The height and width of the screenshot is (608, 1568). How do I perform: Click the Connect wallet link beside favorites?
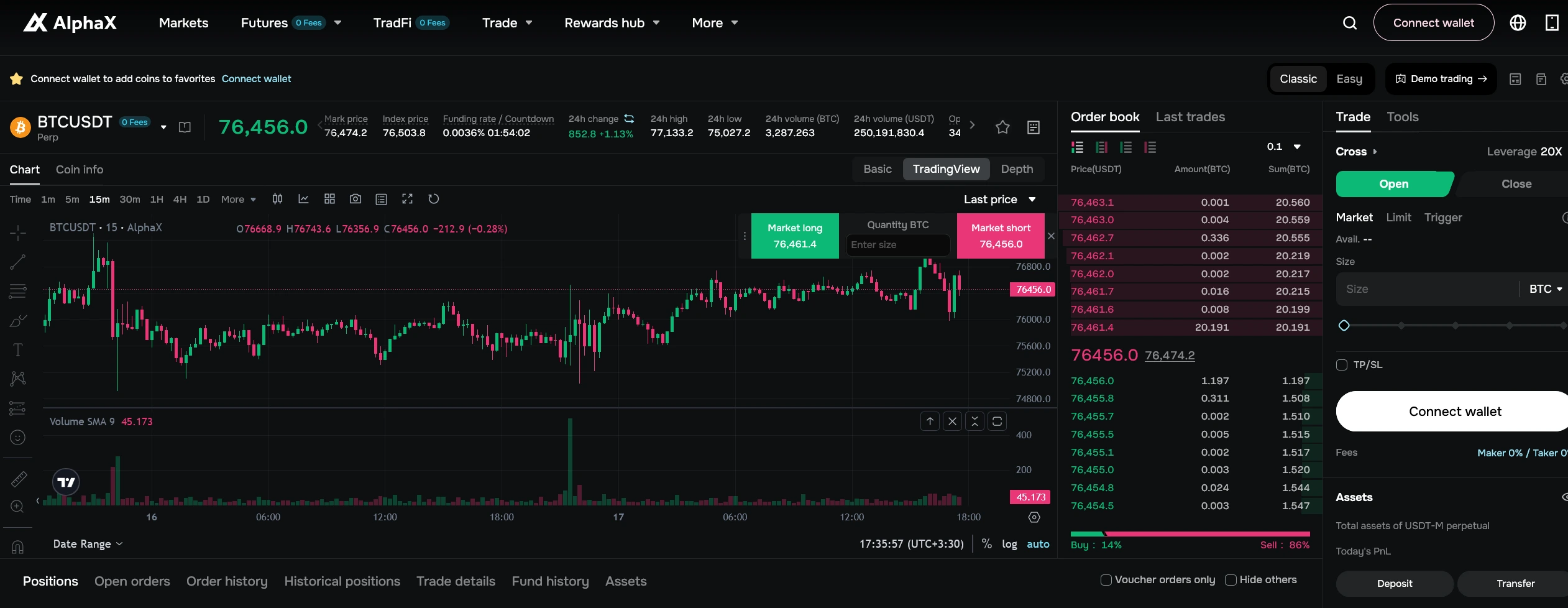(256, 79)
